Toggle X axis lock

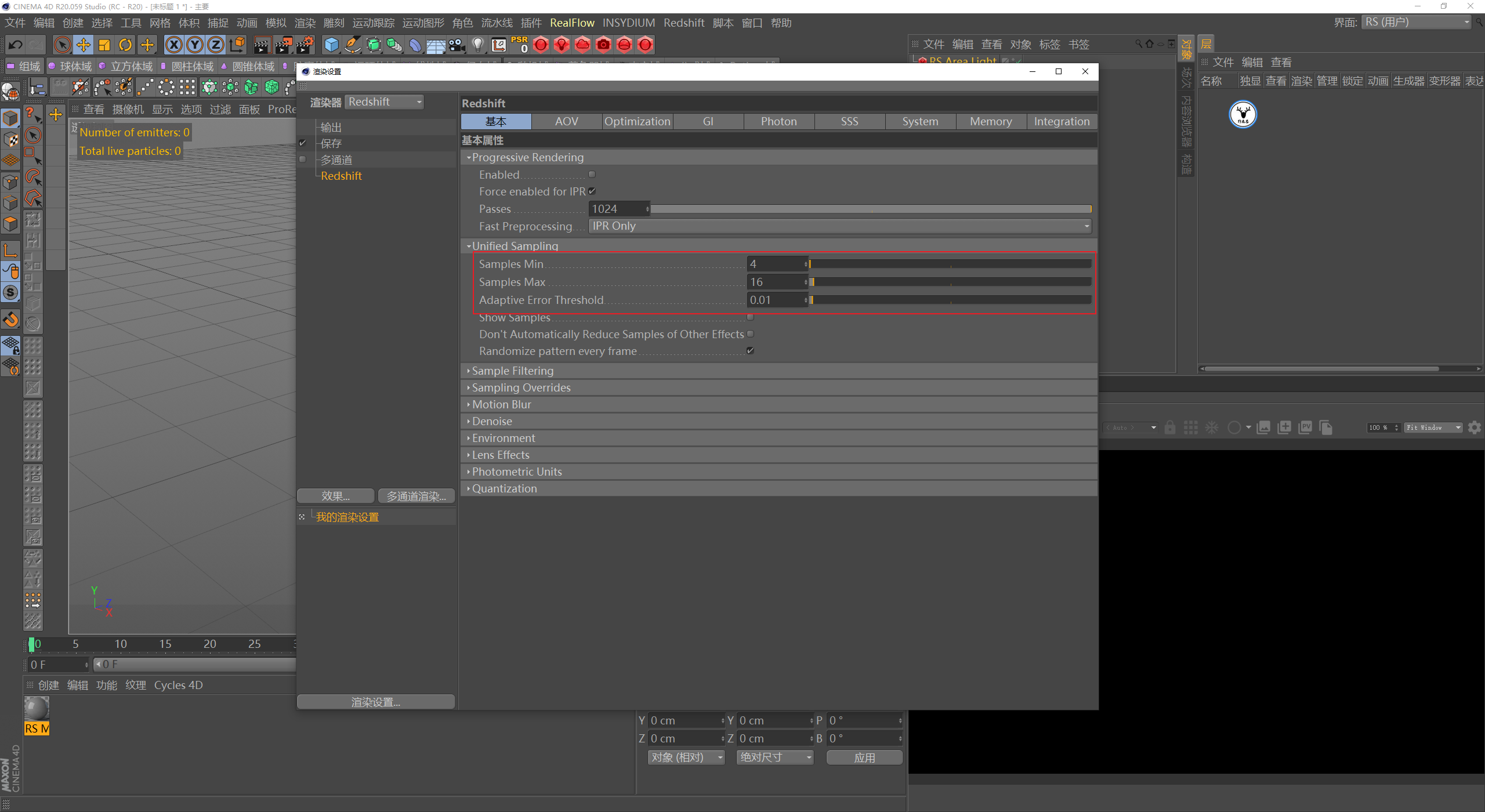pyautogui.click(x=173, y=45)
